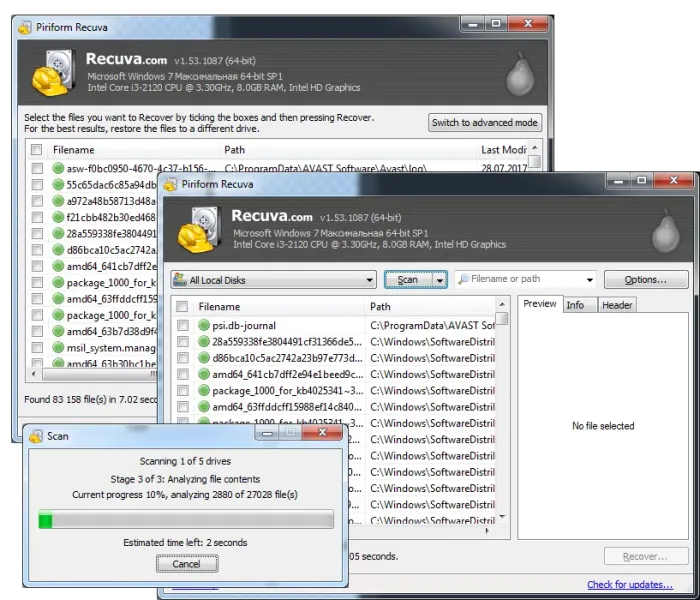
Task: Click green status dot of package_1000_for_kb4025341~3 file
Action: (204, 391)
